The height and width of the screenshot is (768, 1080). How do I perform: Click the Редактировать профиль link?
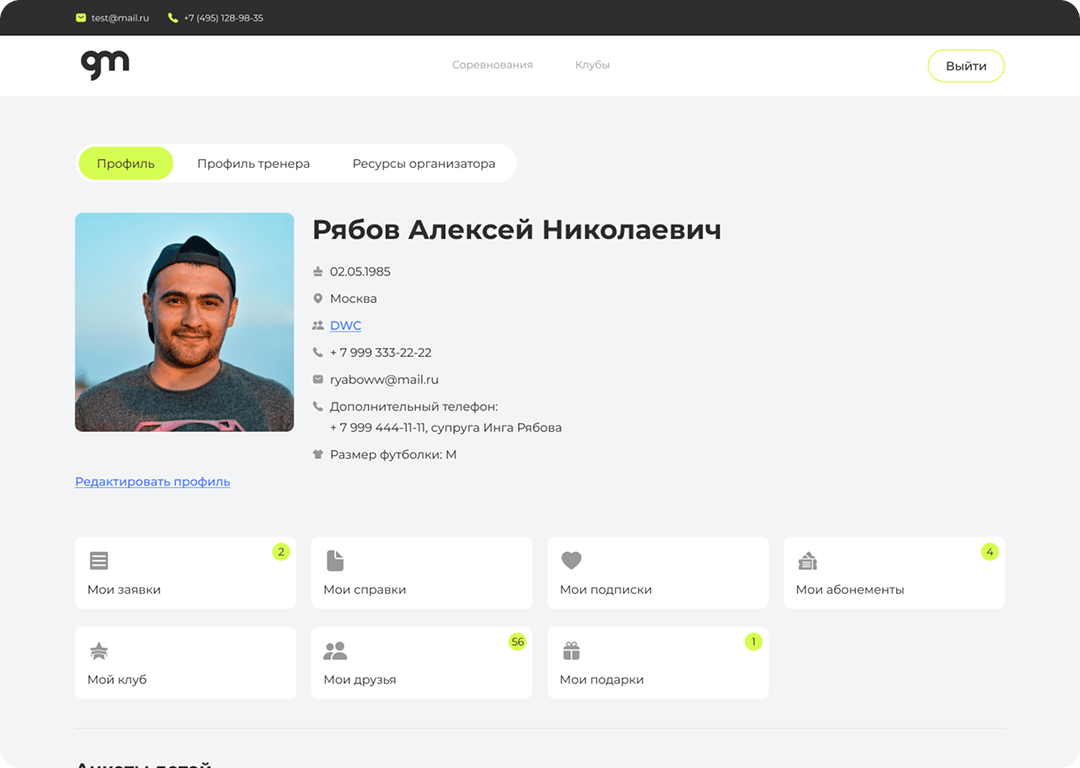pos(152,482)
